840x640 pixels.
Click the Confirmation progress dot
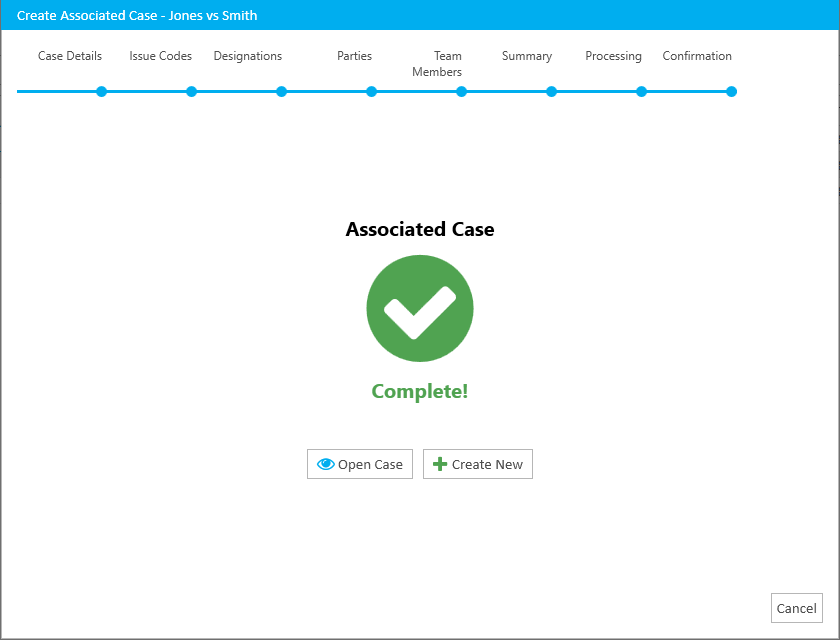[x=731, y=92]
